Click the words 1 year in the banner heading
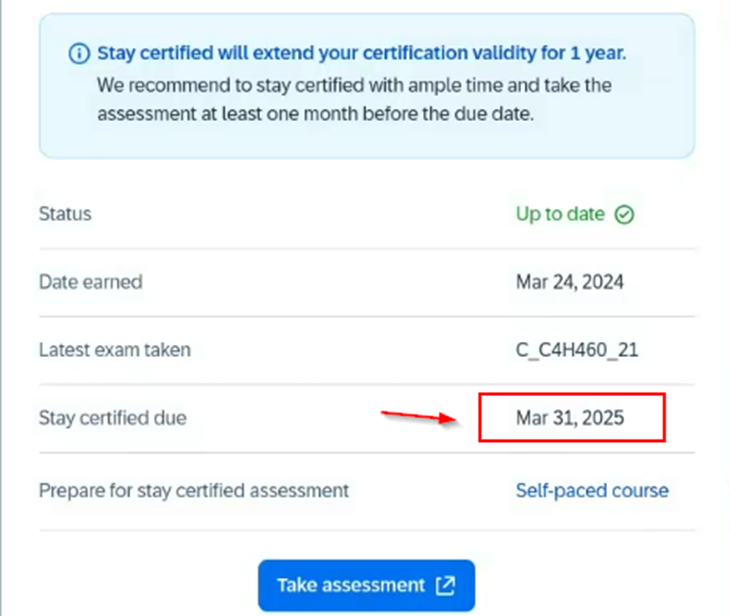Screen dimensions: 730x616 pyautogui.click(x=598, y=53)
